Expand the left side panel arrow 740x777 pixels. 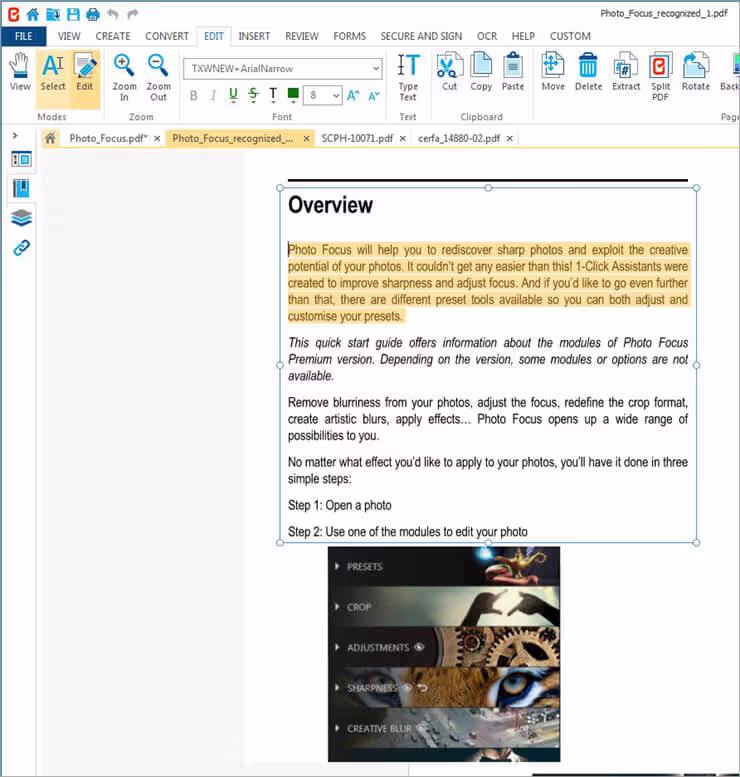15,135
